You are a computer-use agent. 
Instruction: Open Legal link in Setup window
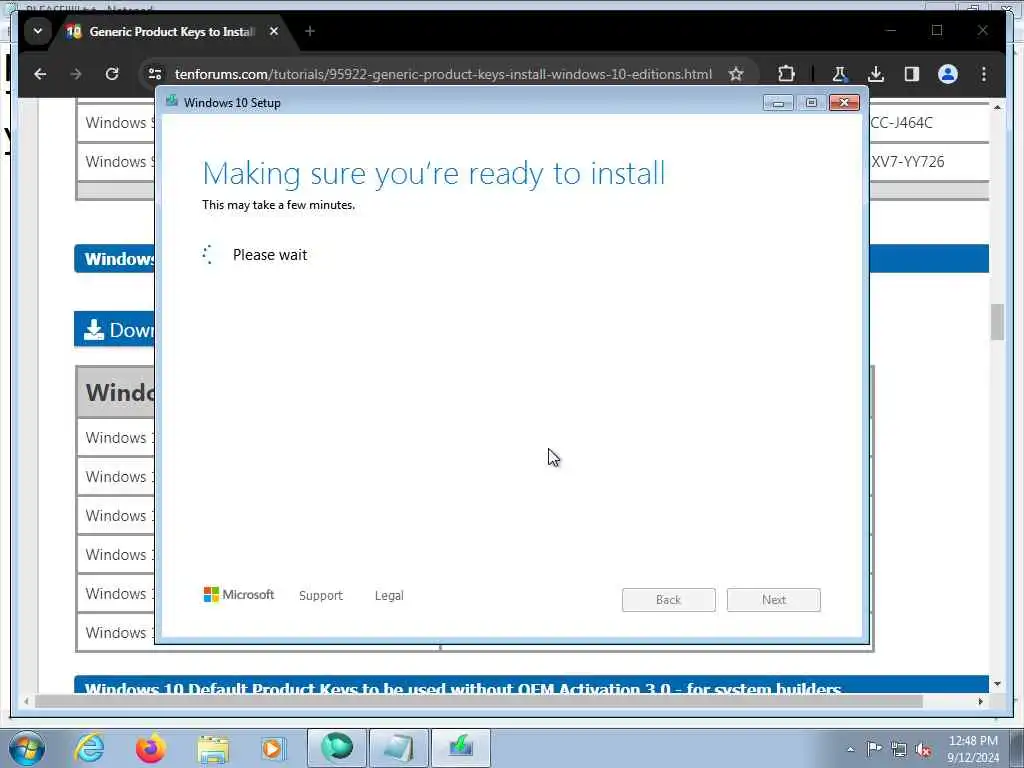[x=389, y=595]
